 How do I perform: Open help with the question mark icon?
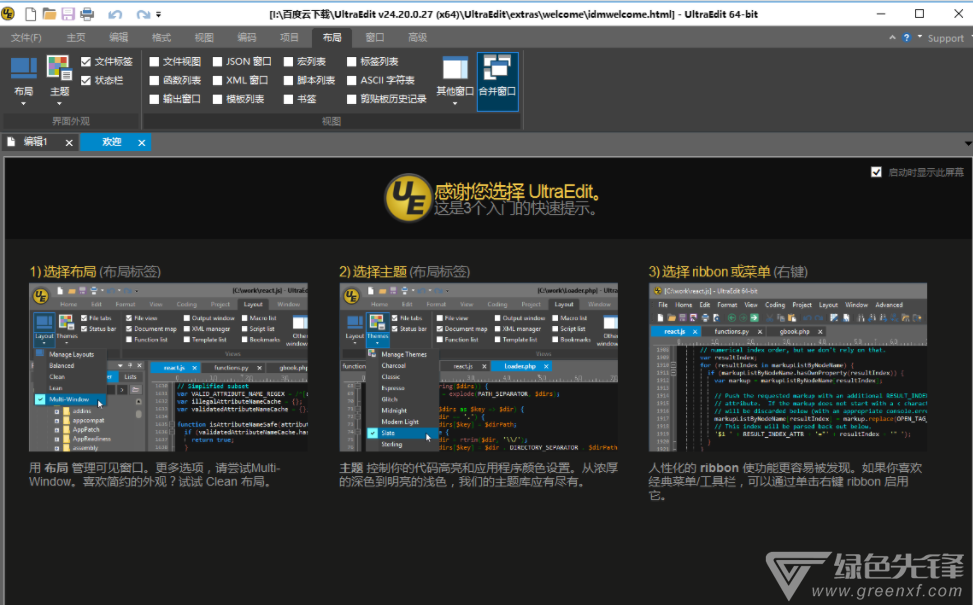tap(907, 38)
